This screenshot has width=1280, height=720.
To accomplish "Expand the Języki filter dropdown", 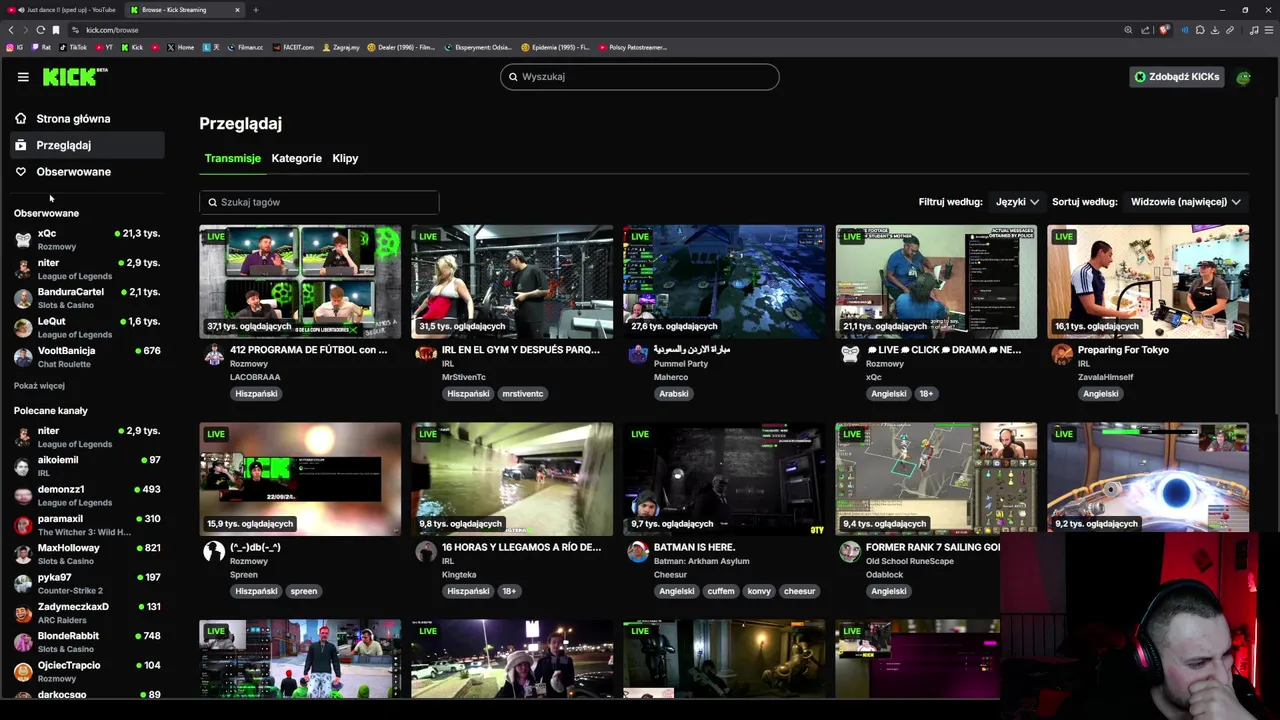I will click(x=1017, y=202).
